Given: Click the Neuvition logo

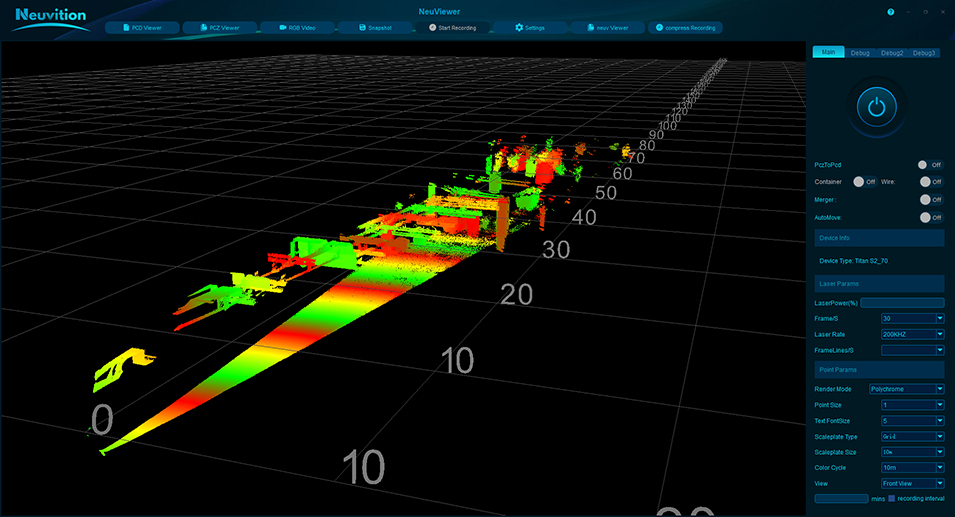Looking at the screenshot, I should 51,18.
